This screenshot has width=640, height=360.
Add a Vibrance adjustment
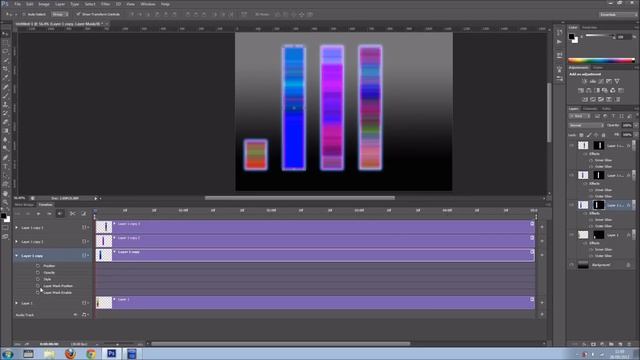617,81
